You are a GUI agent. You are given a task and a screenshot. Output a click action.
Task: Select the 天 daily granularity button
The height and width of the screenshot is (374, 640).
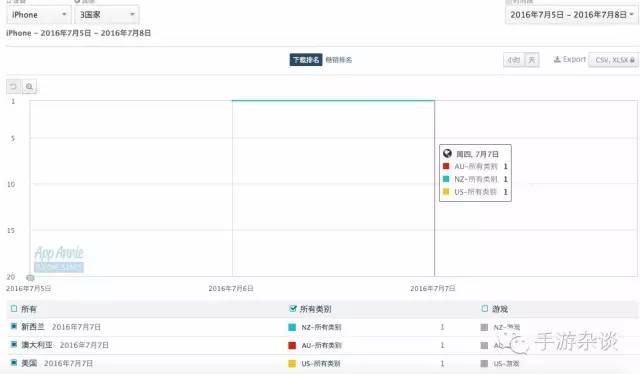[x=531, y=60]
